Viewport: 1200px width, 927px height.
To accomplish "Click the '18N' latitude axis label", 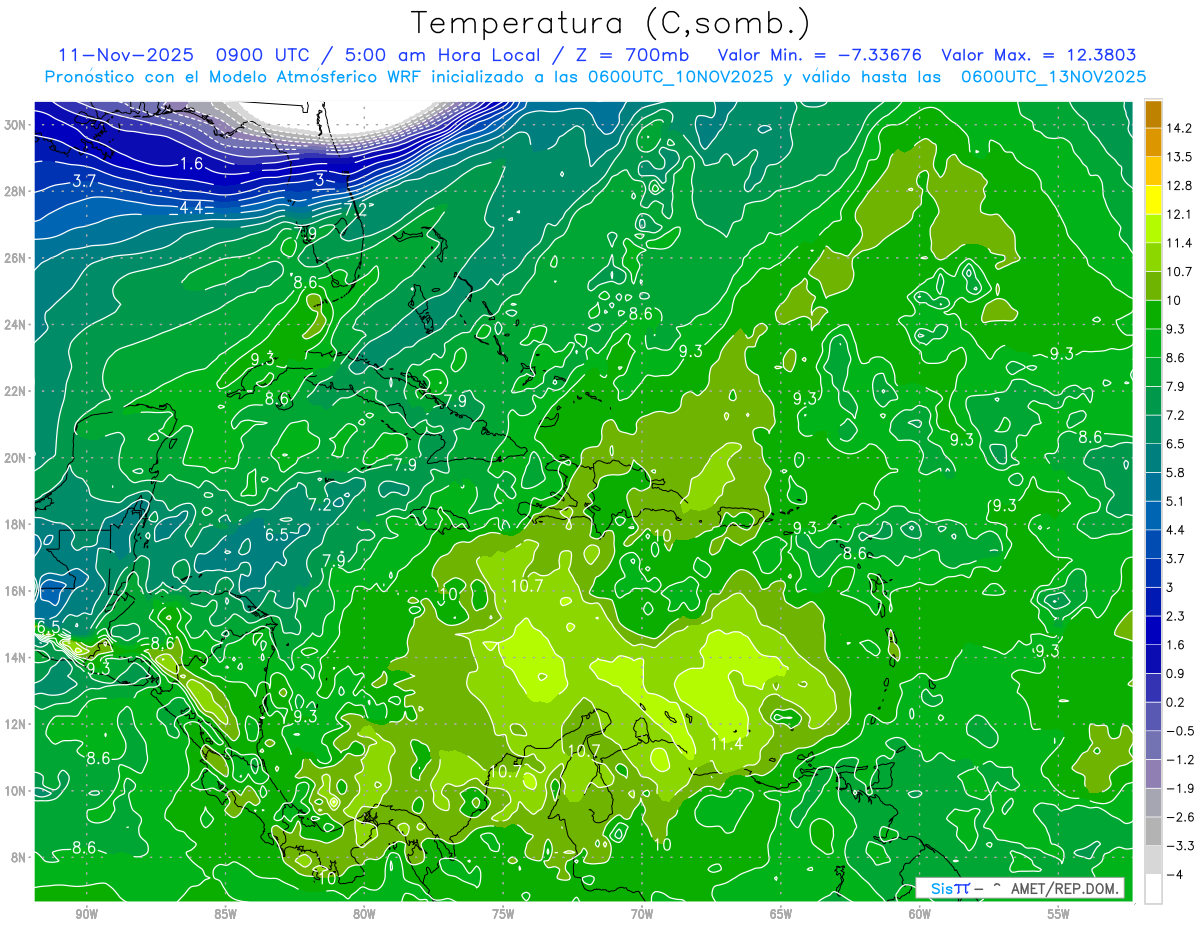I will tap(17, 524).
